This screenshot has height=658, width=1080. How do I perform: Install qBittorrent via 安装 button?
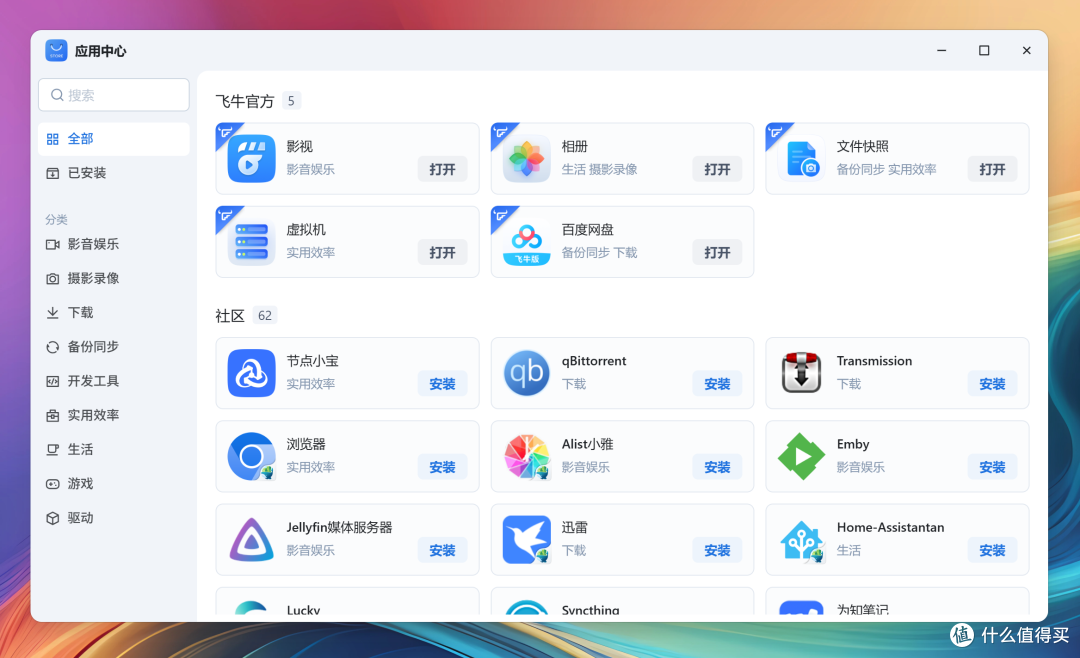pyautogui.click(x=717, y=384)
